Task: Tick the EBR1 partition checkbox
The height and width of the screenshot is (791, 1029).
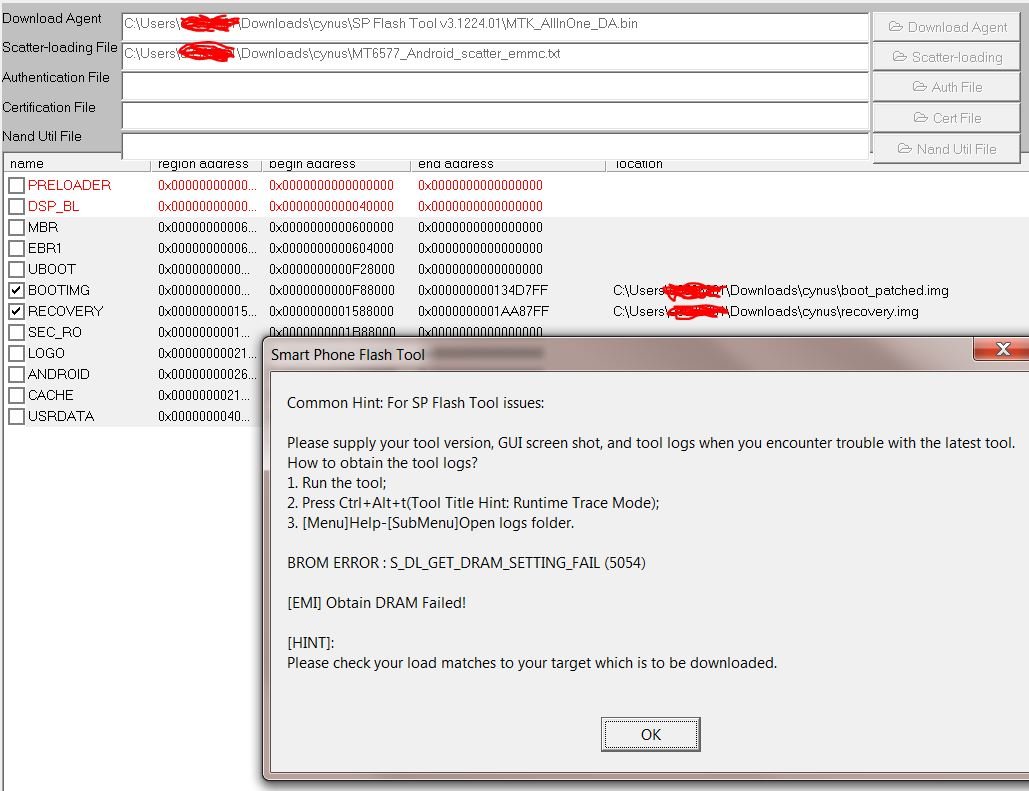Action: [x=16, y=249]
